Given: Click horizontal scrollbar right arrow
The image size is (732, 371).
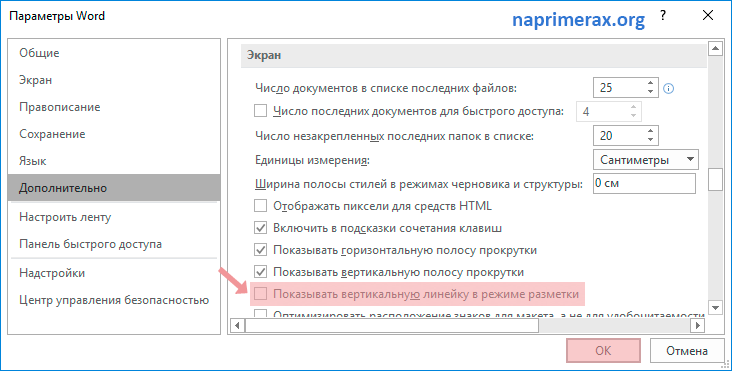Looking at the screenshot, I should coord(698,325).
